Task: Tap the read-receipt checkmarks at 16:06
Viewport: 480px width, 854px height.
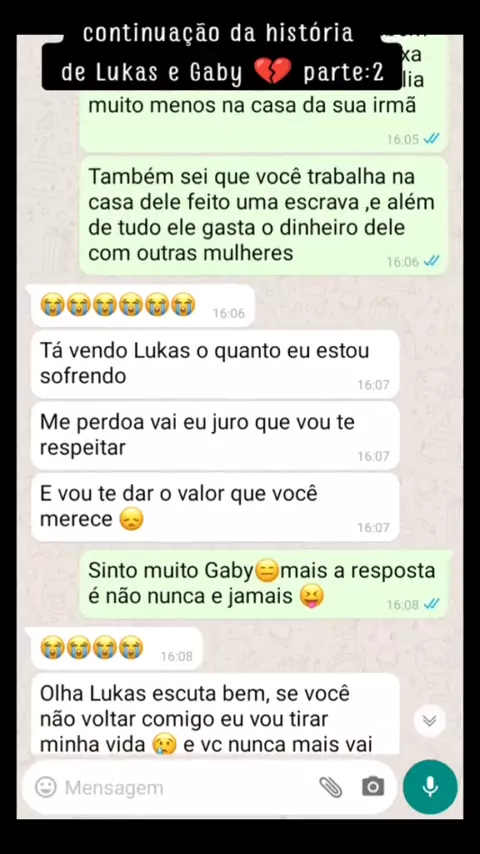Action: [x=432, y=261]
